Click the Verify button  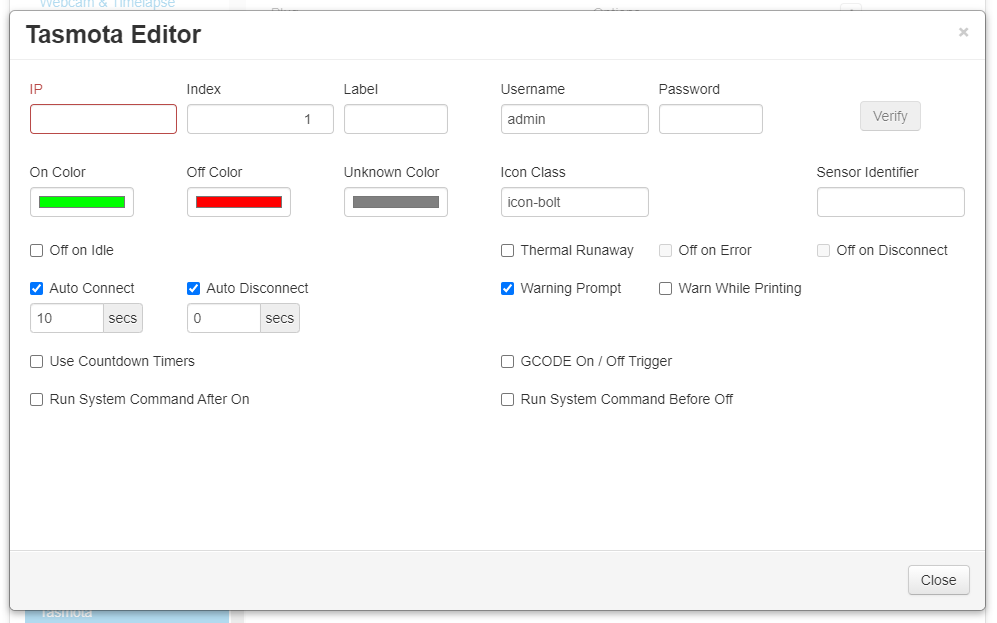(890, 116)
